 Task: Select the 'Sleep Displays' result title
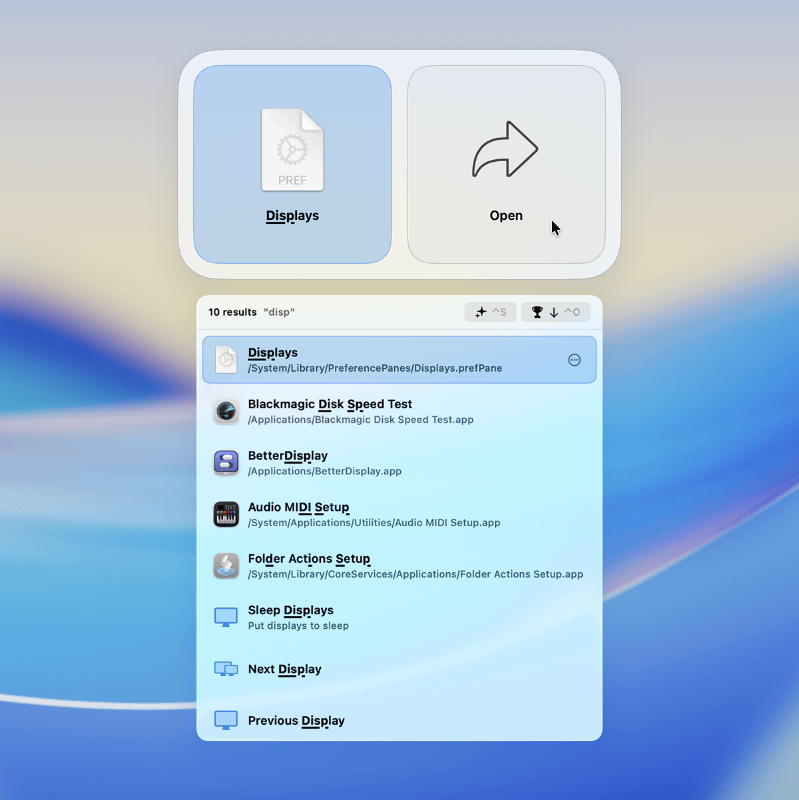(x=290, y=610)
